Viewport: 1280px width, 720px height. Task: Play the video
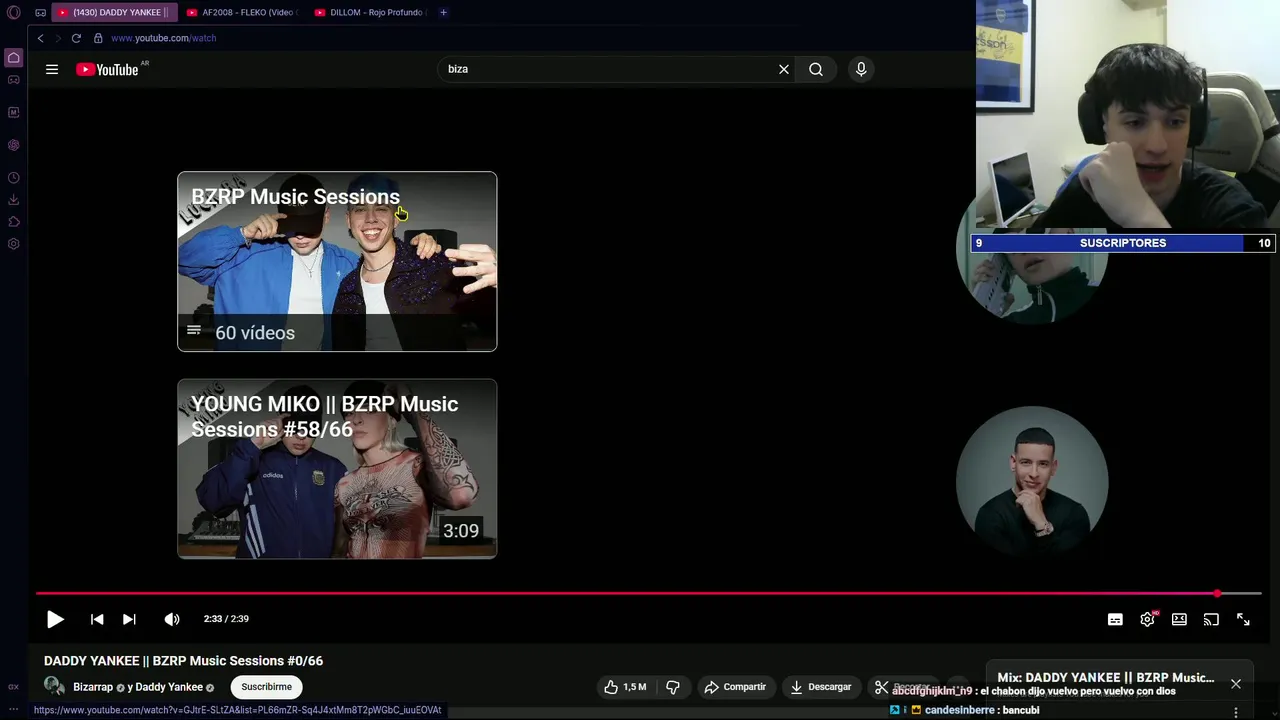click(x=55, y=619)
